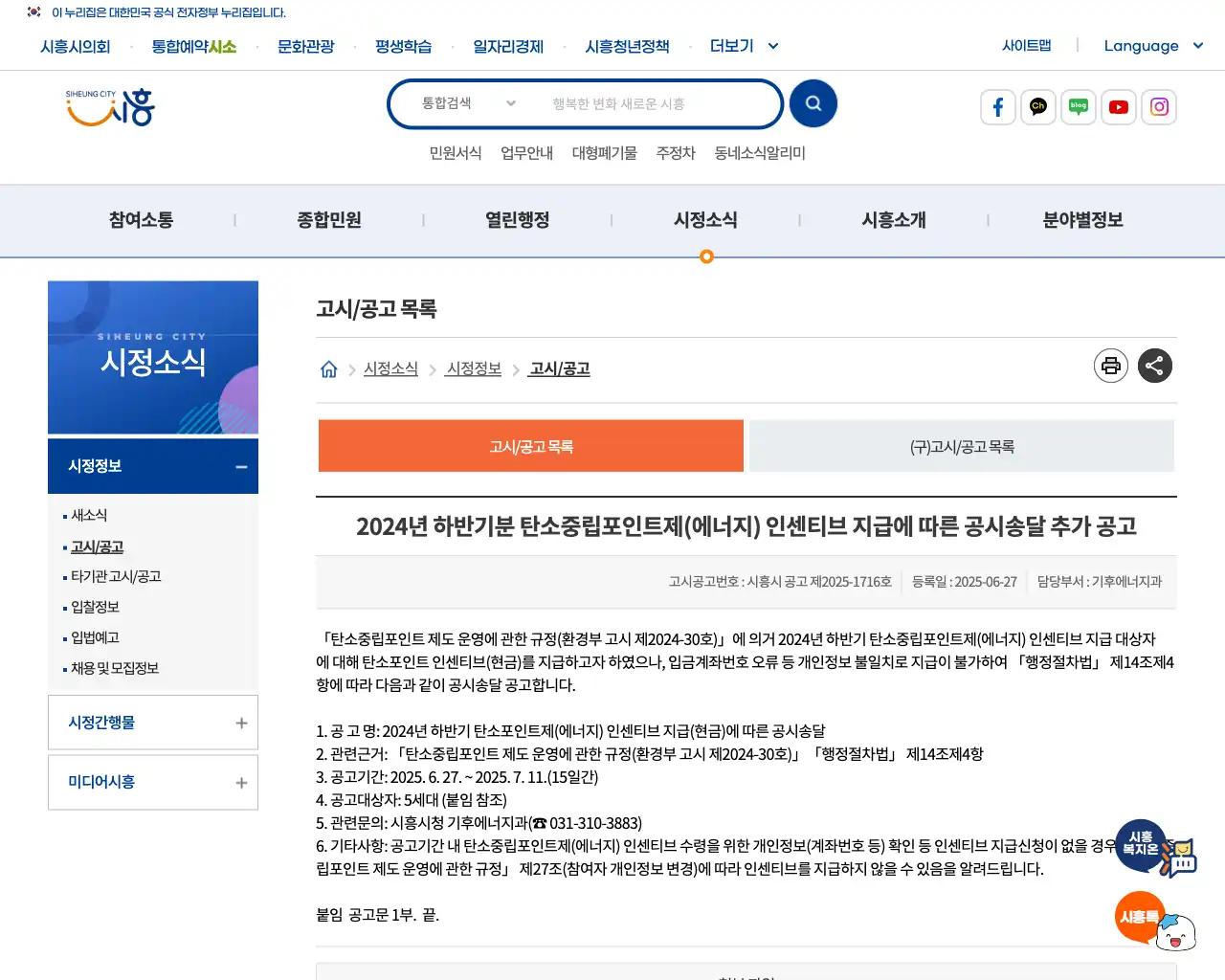Click the notice title 2024년 하반기분 탄소중립포인트제
Image resolution: width=1225 pixels, height=980 pixels.
pos(746,526)
